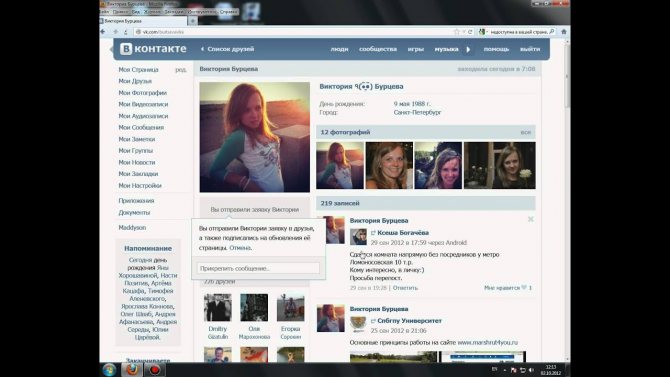
Task: Click the Вы отправили заявку Виктории button
Action: tap(255, 209)
